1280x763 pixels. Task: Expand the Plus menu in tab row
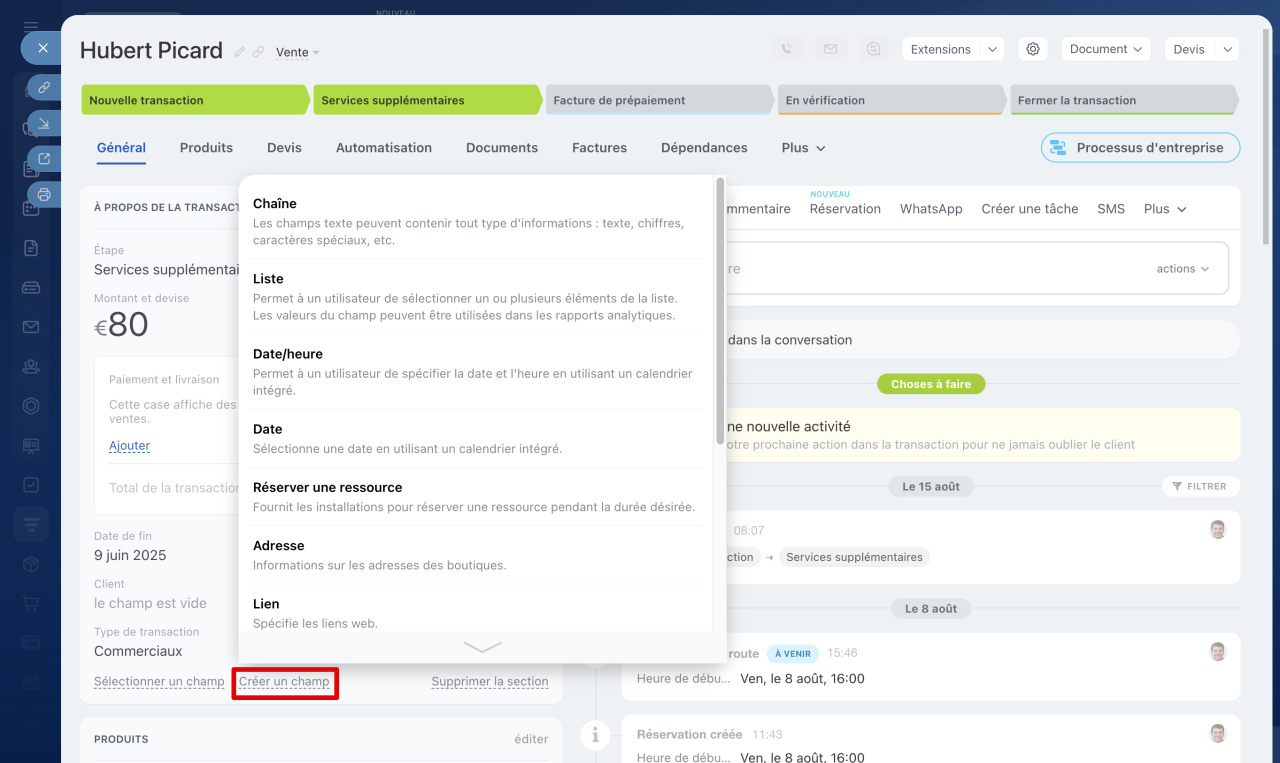tap(803, 147)
